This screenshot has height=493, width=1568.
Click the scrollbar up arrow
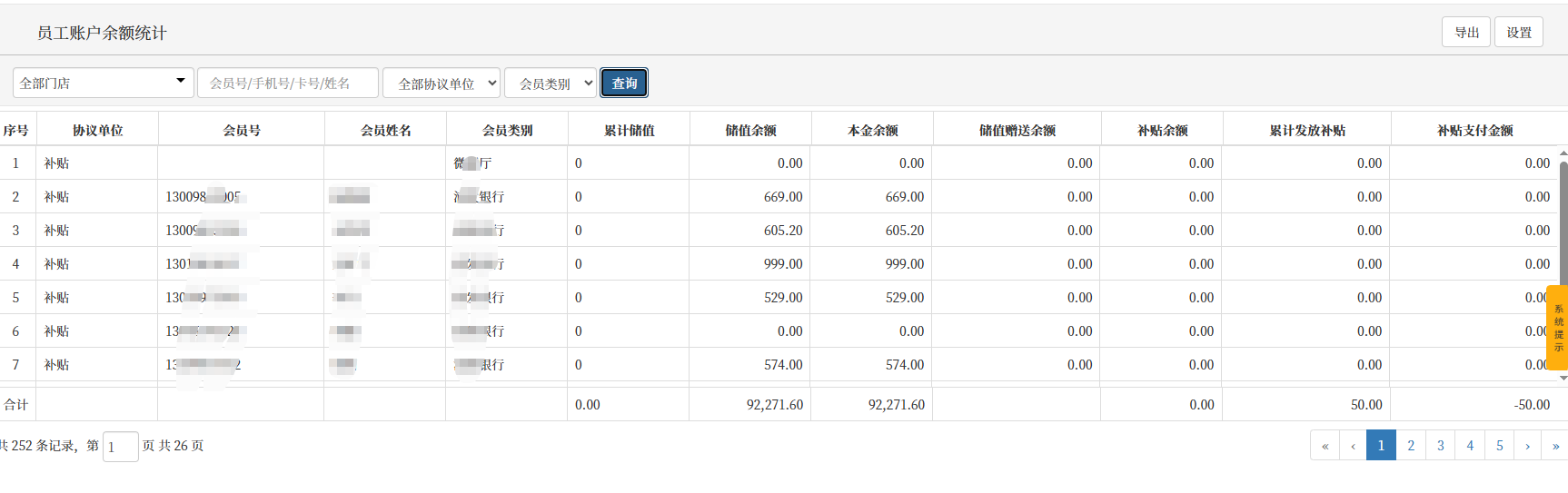[x=1563, y=153]
